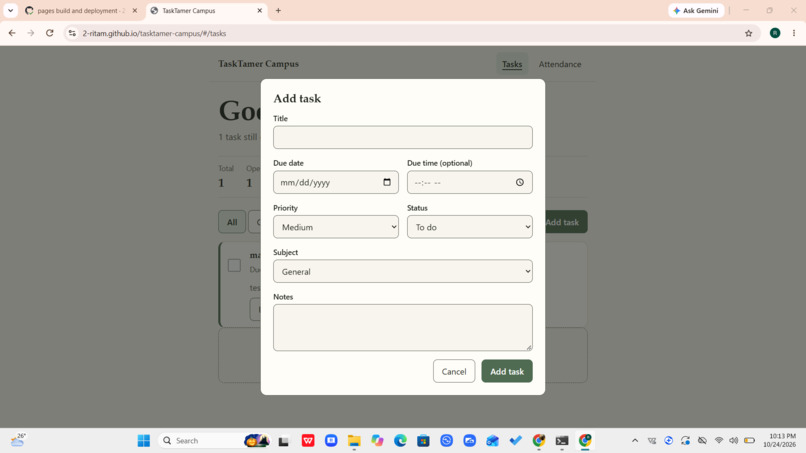Bookmark this page with the star icon
This screenshot has height=453, width=806.
[748, 33]
